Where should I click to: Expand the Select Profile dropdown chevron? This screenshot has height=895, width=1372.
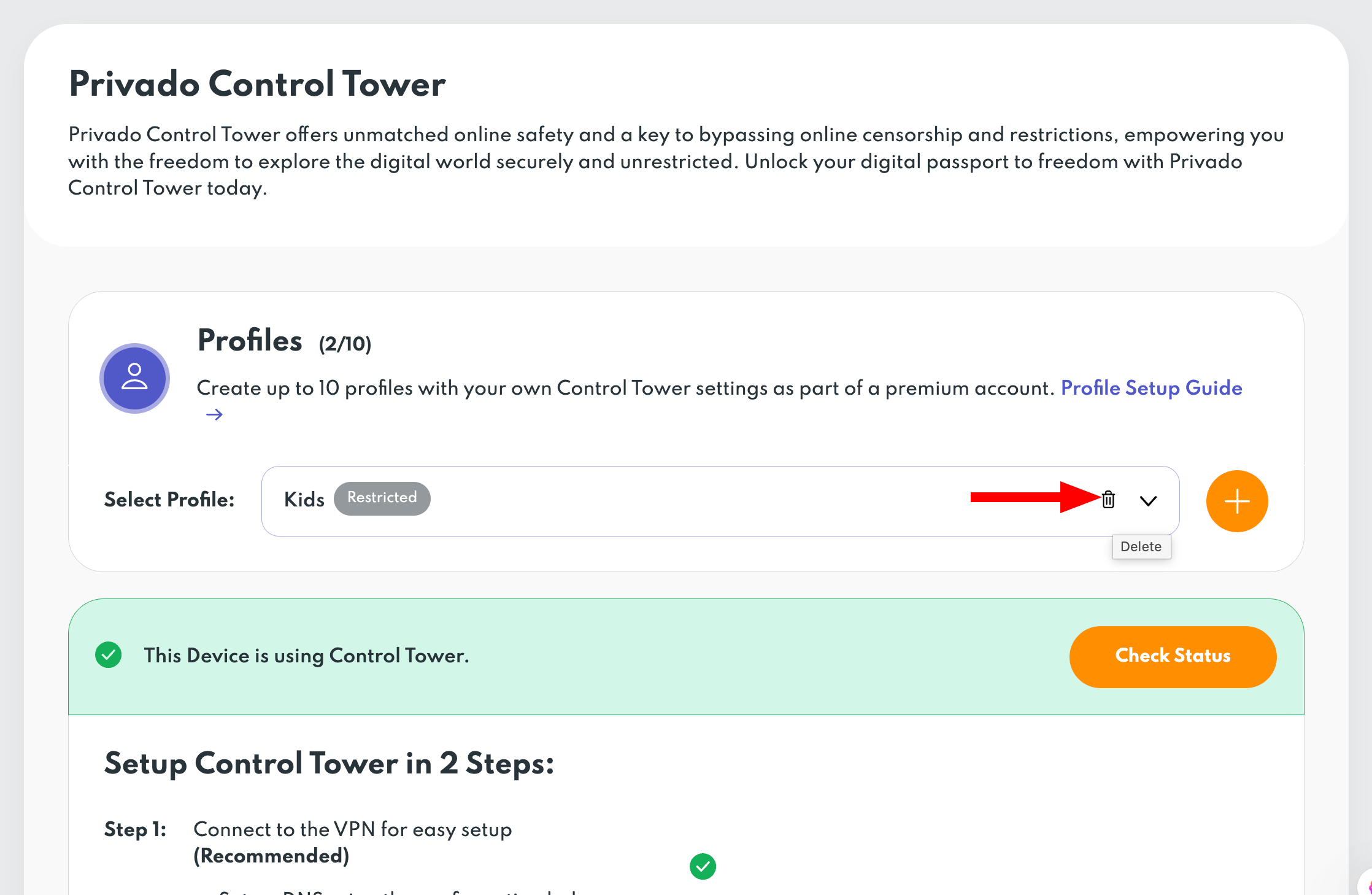pos(1148,501)
